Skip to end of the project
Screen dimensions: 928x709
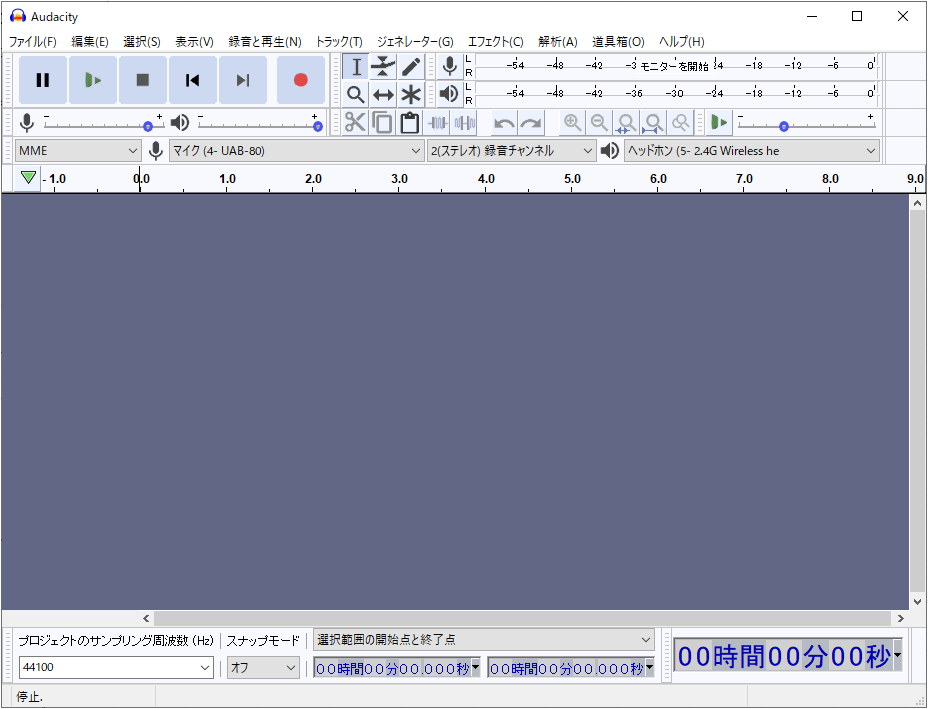tap(243, 80)
